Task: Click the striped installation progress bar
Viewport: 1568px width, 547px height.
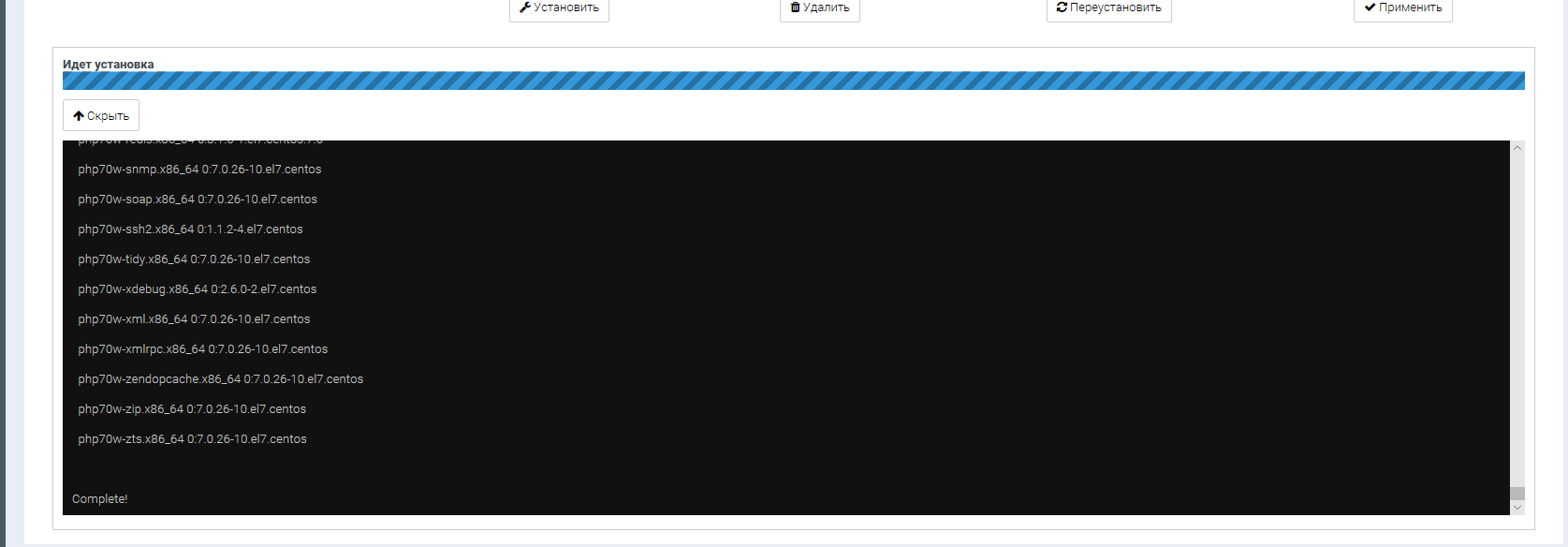Action: 793,81
